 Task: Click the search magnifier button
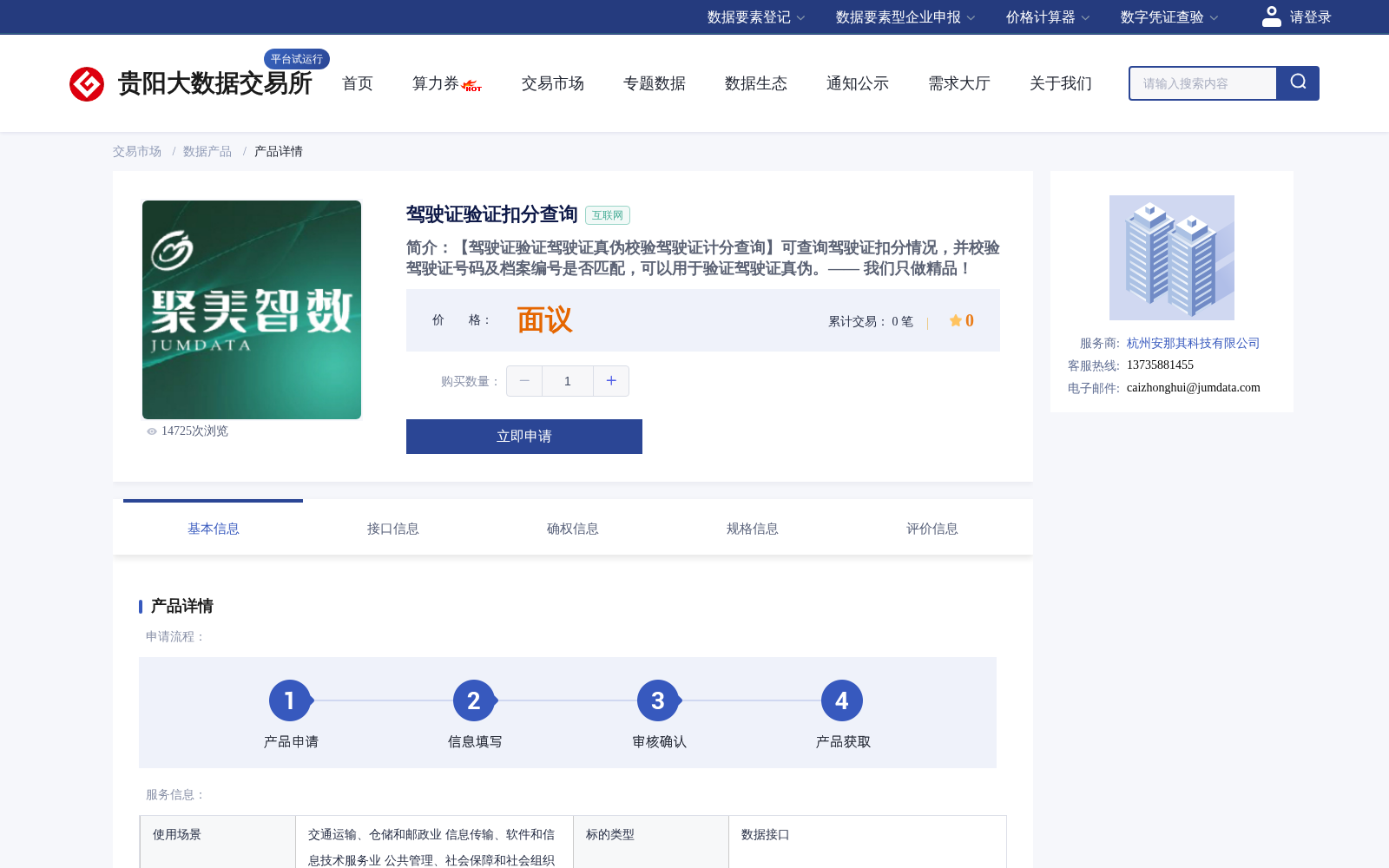click(1298, 83)
